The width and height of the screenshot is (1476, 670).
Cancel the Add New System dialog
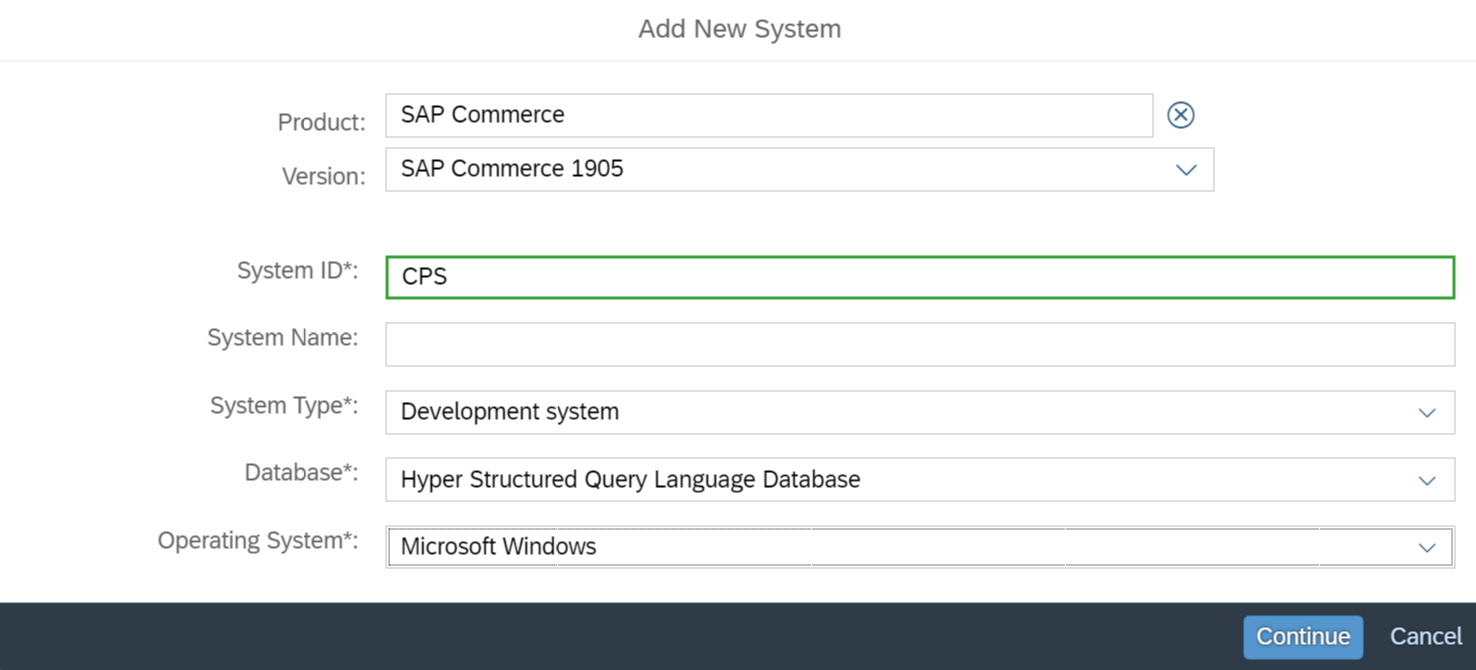pyautogui.click(x=1425, y=637)
